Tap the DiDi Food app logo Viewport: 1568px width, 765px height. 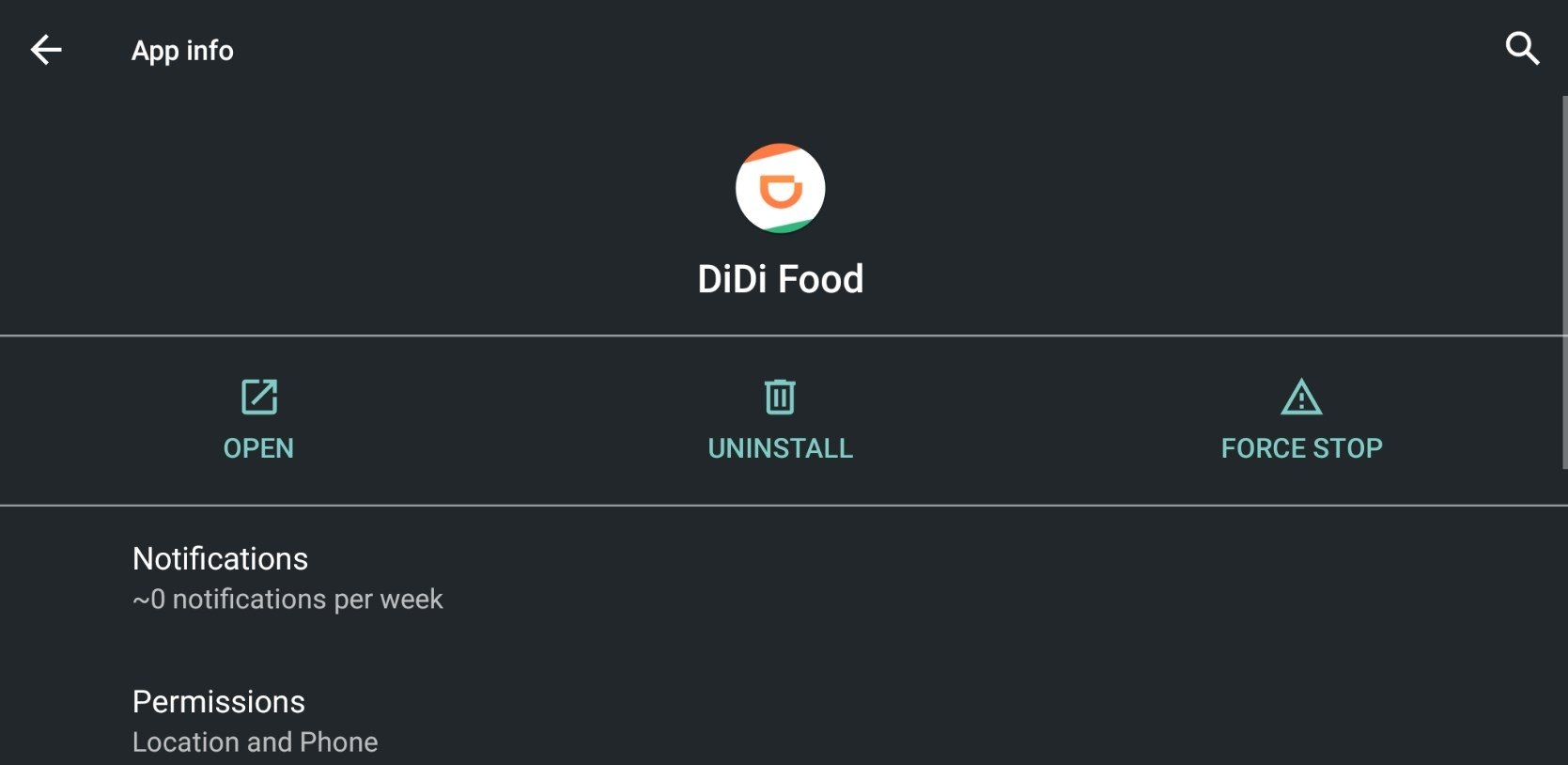pos(780,188)
